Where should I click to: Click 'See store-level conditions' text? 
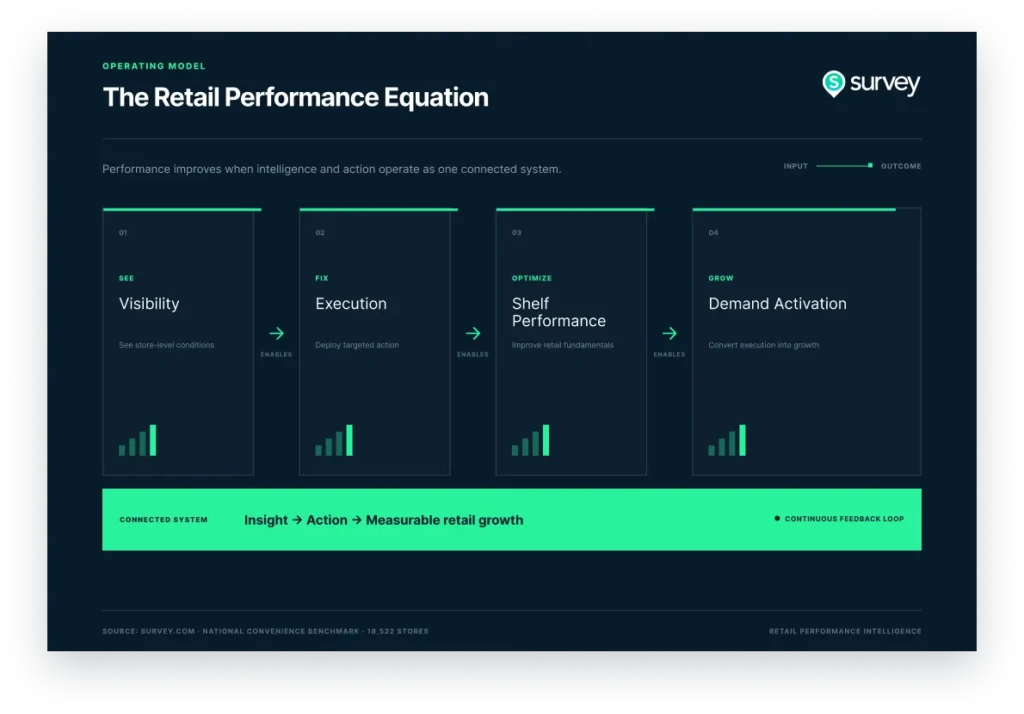[166, 345]
